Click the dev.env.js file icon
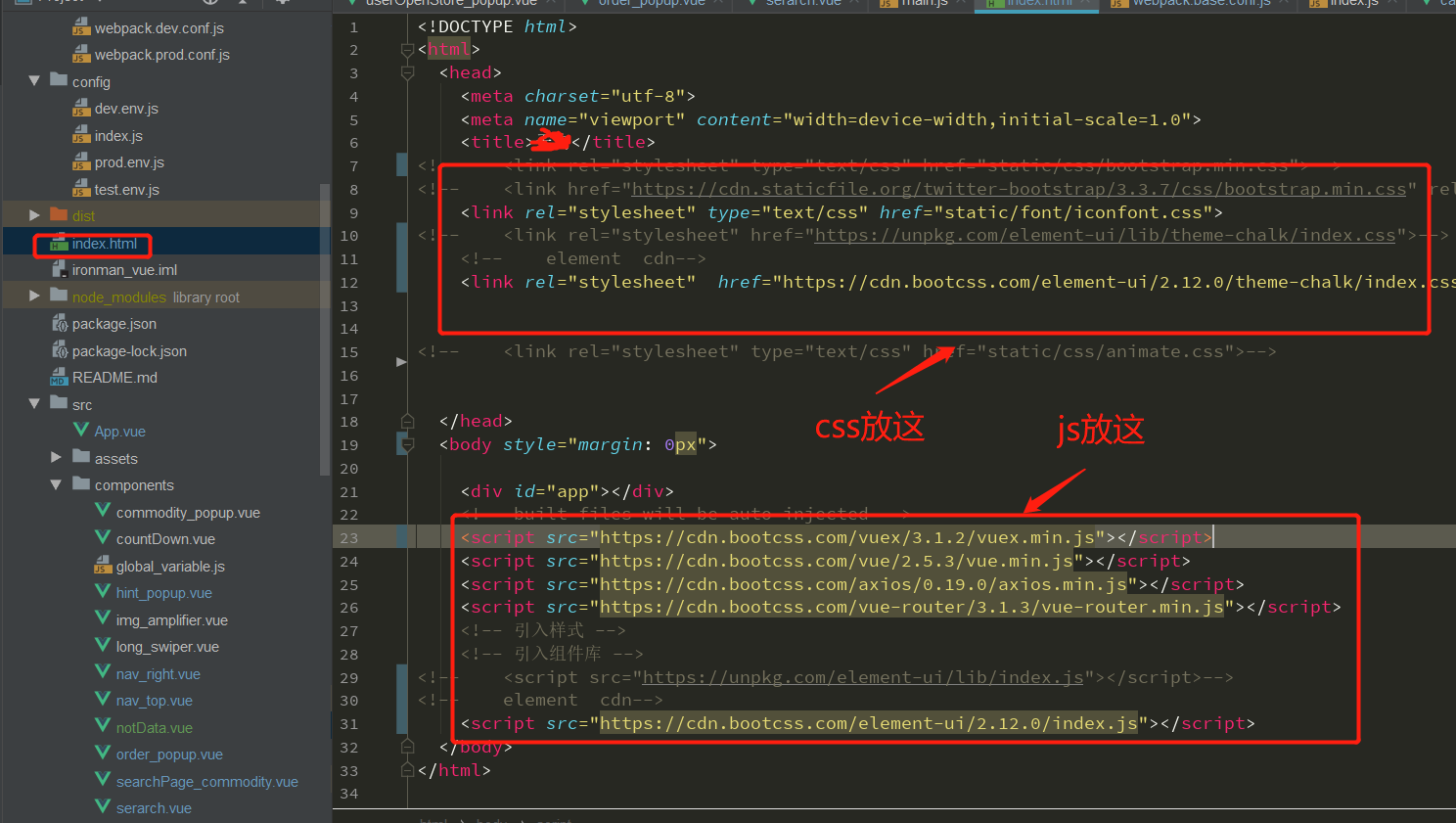The height and width of the screenshot is (823, 1456). (x=81, y=108)
